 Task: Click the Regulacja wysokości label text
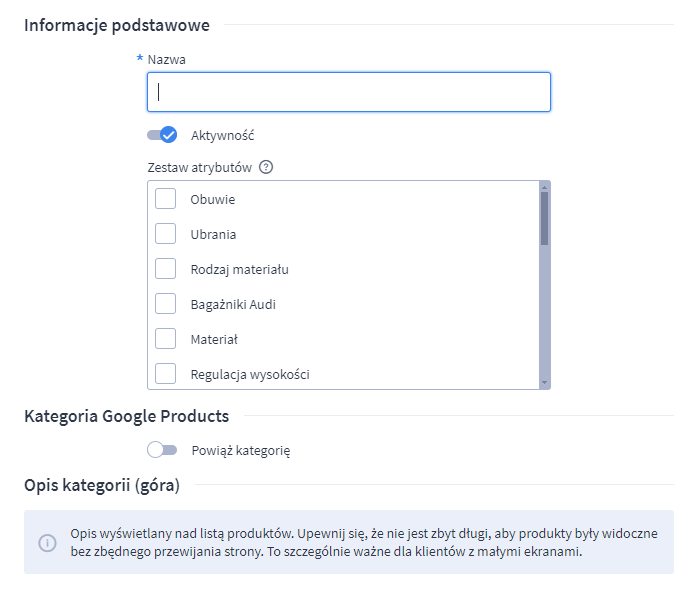pyautogui.click(x=250, y=374)
